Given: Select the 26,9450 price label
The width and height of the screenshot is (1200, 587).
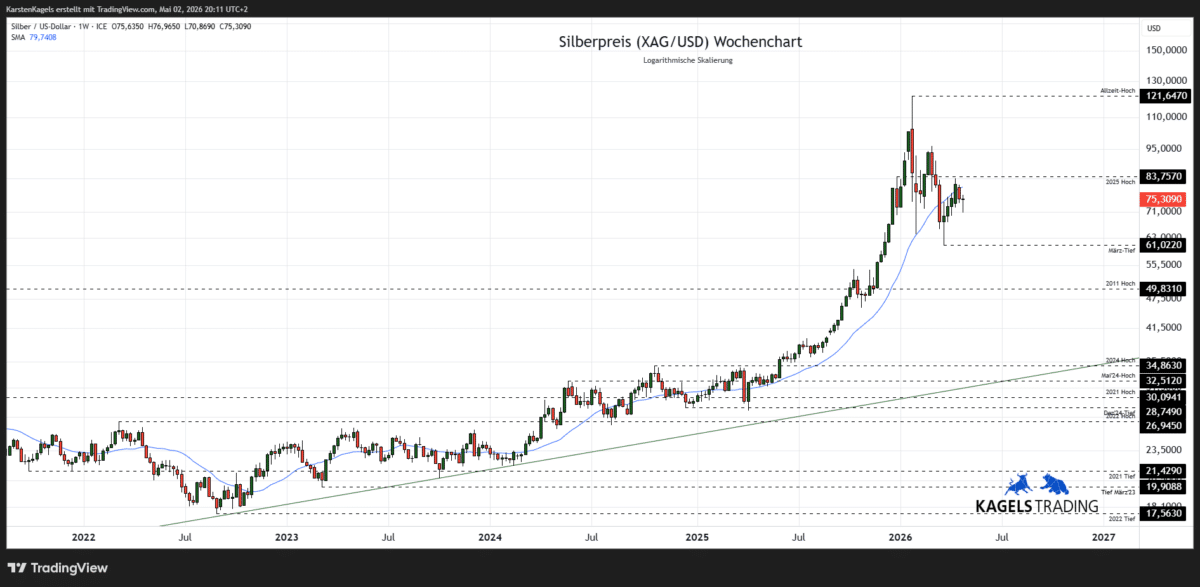Looking at the screenshot, I should 1165,425.
